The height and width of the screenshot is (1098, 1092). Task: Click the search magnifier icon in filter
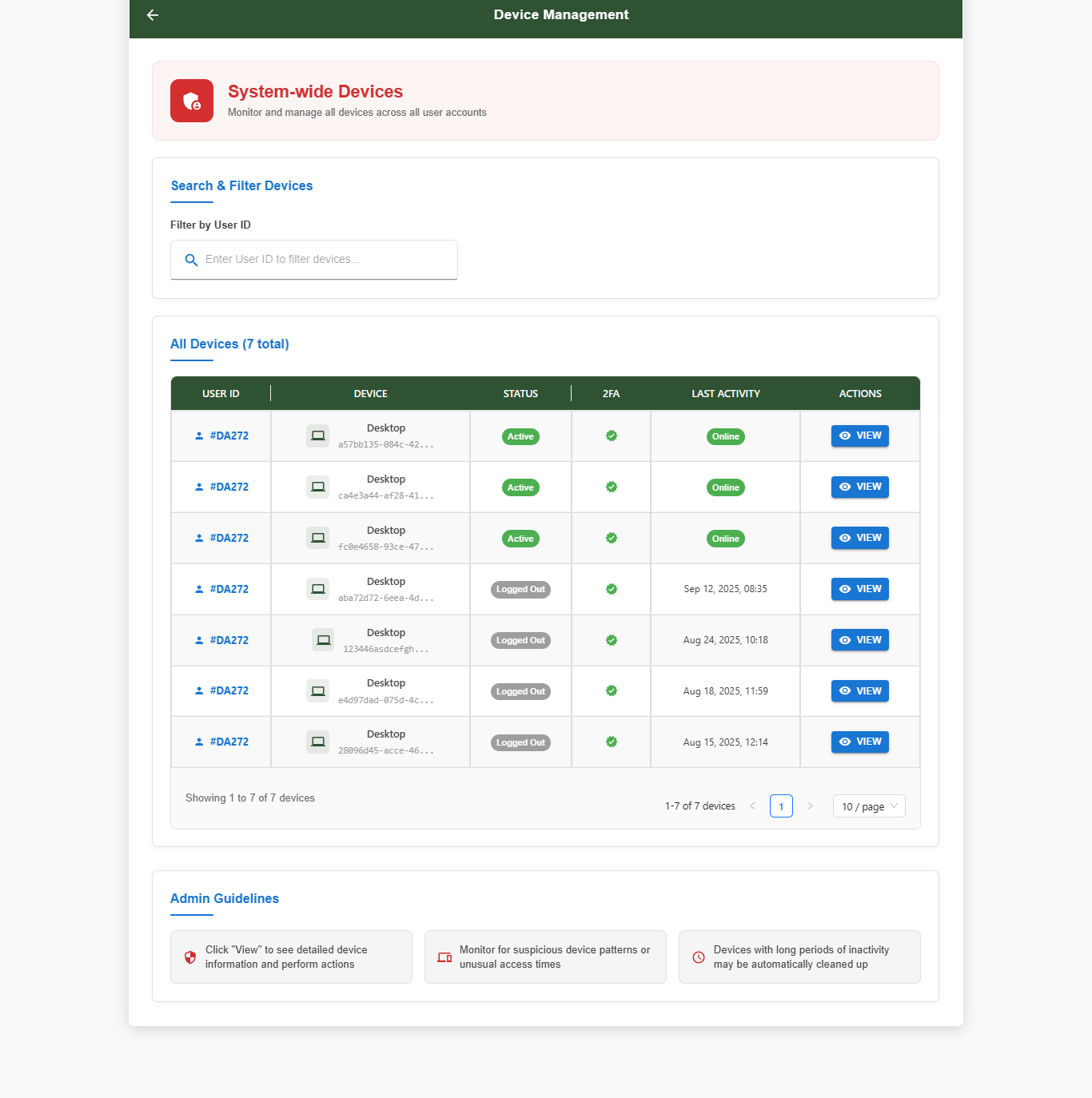click(x=191, y=260)
